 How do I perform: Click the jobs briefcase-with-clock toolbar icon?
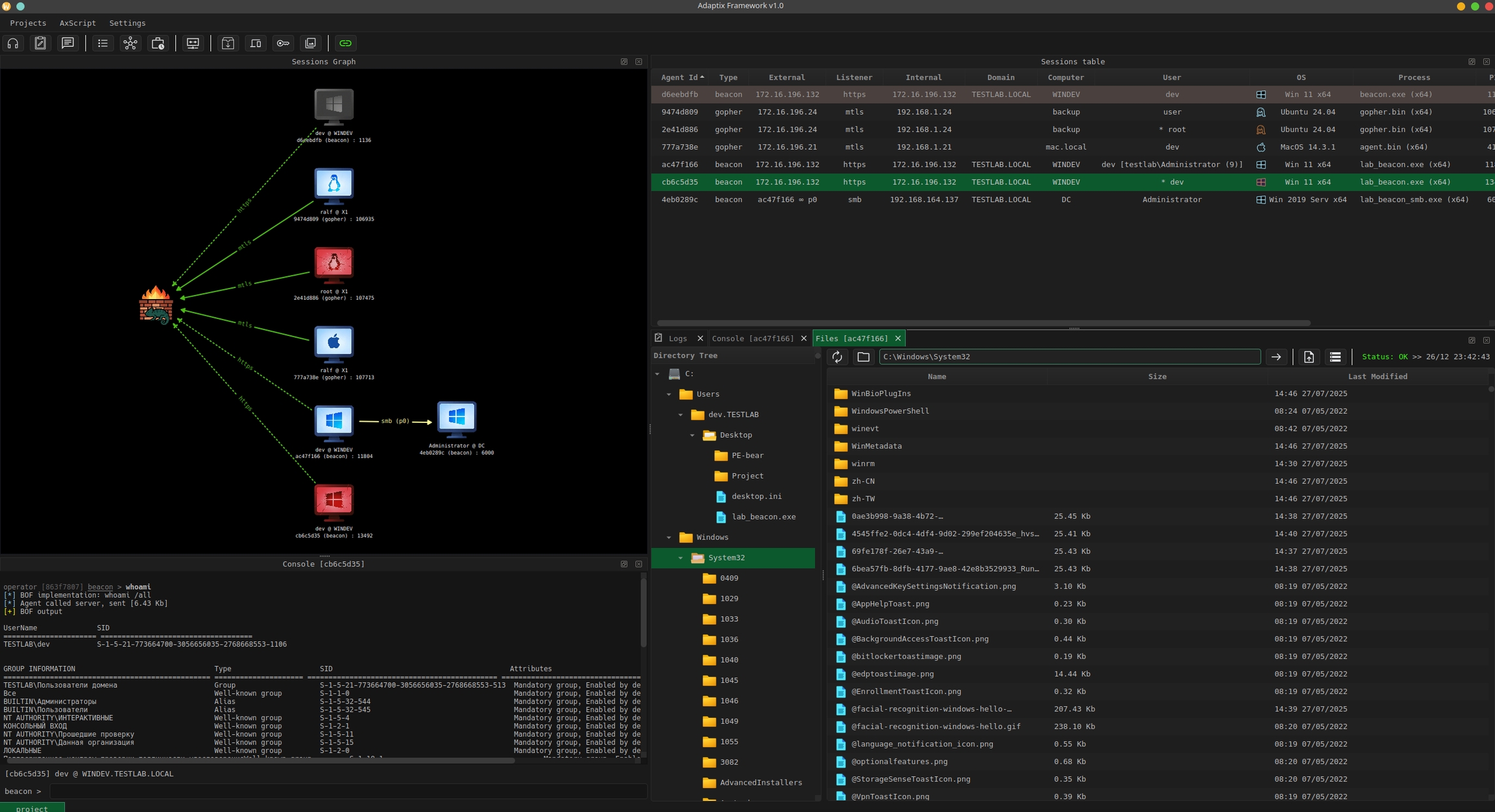click(x=158, y=43)
